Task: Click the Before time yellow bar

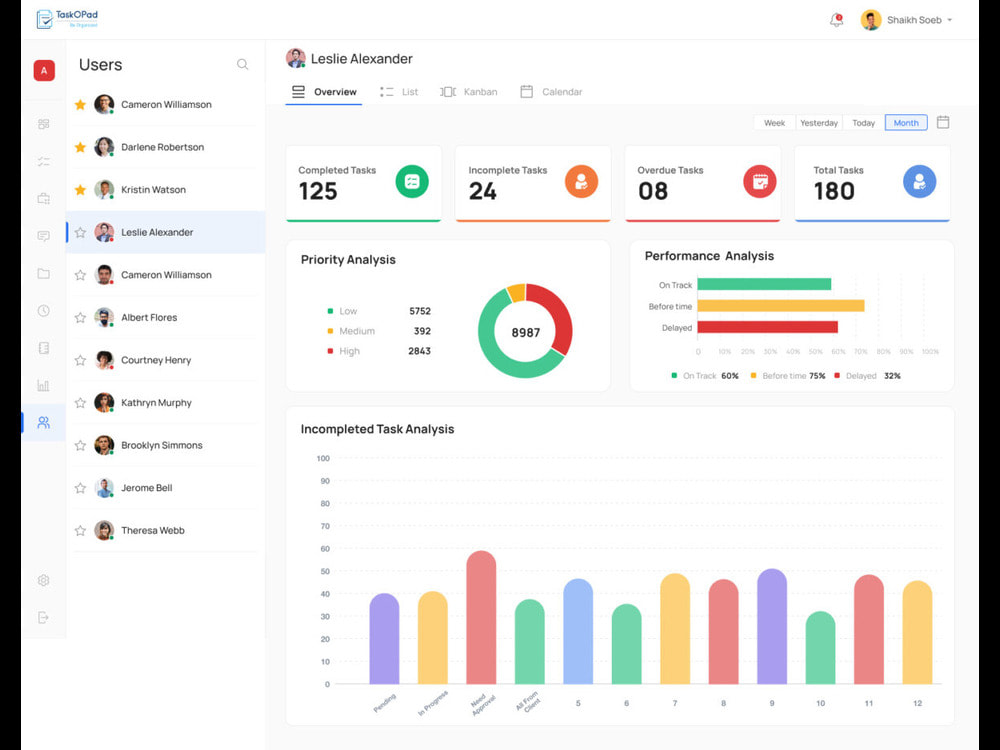Action: point(781,306)
